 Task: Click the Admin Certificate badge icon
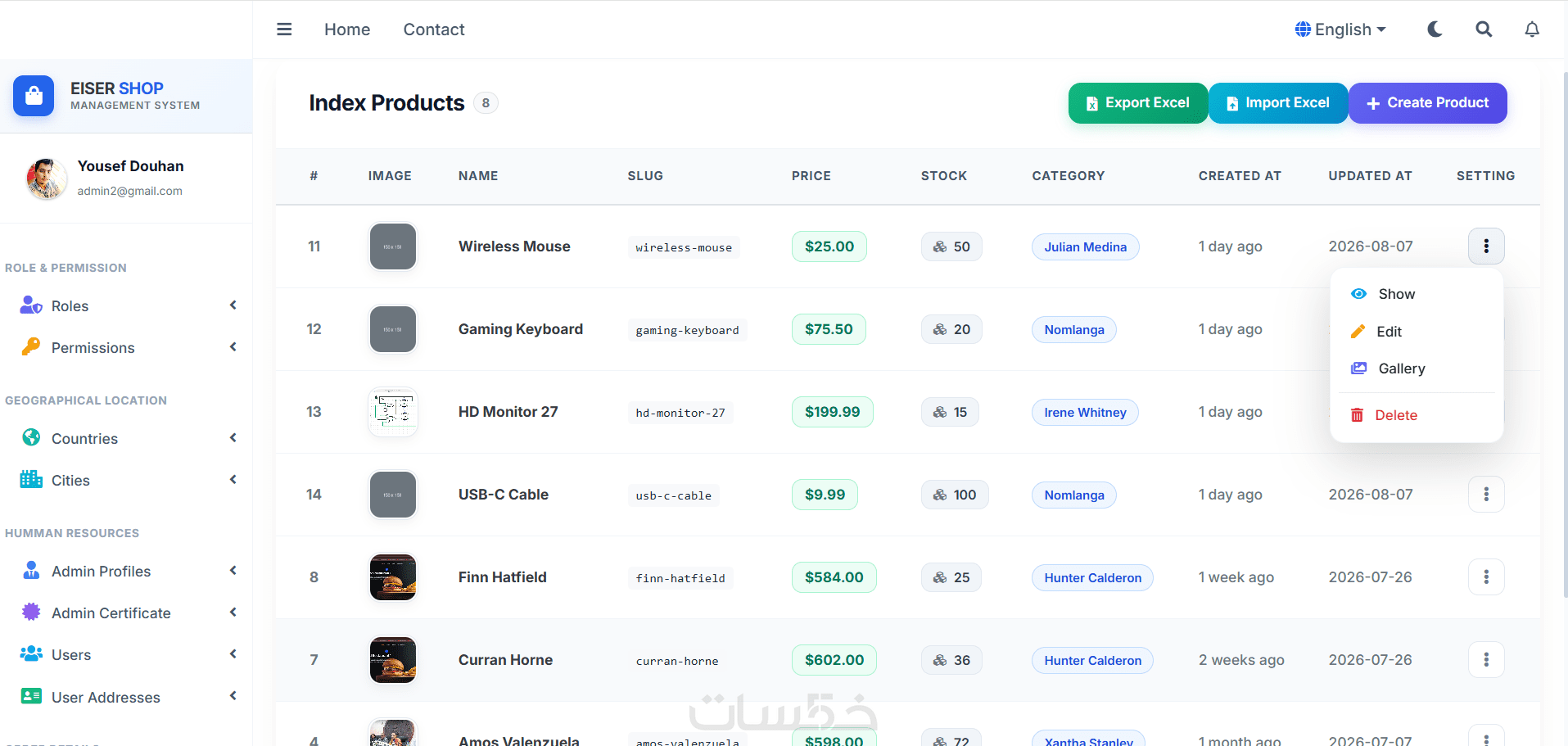31,613
